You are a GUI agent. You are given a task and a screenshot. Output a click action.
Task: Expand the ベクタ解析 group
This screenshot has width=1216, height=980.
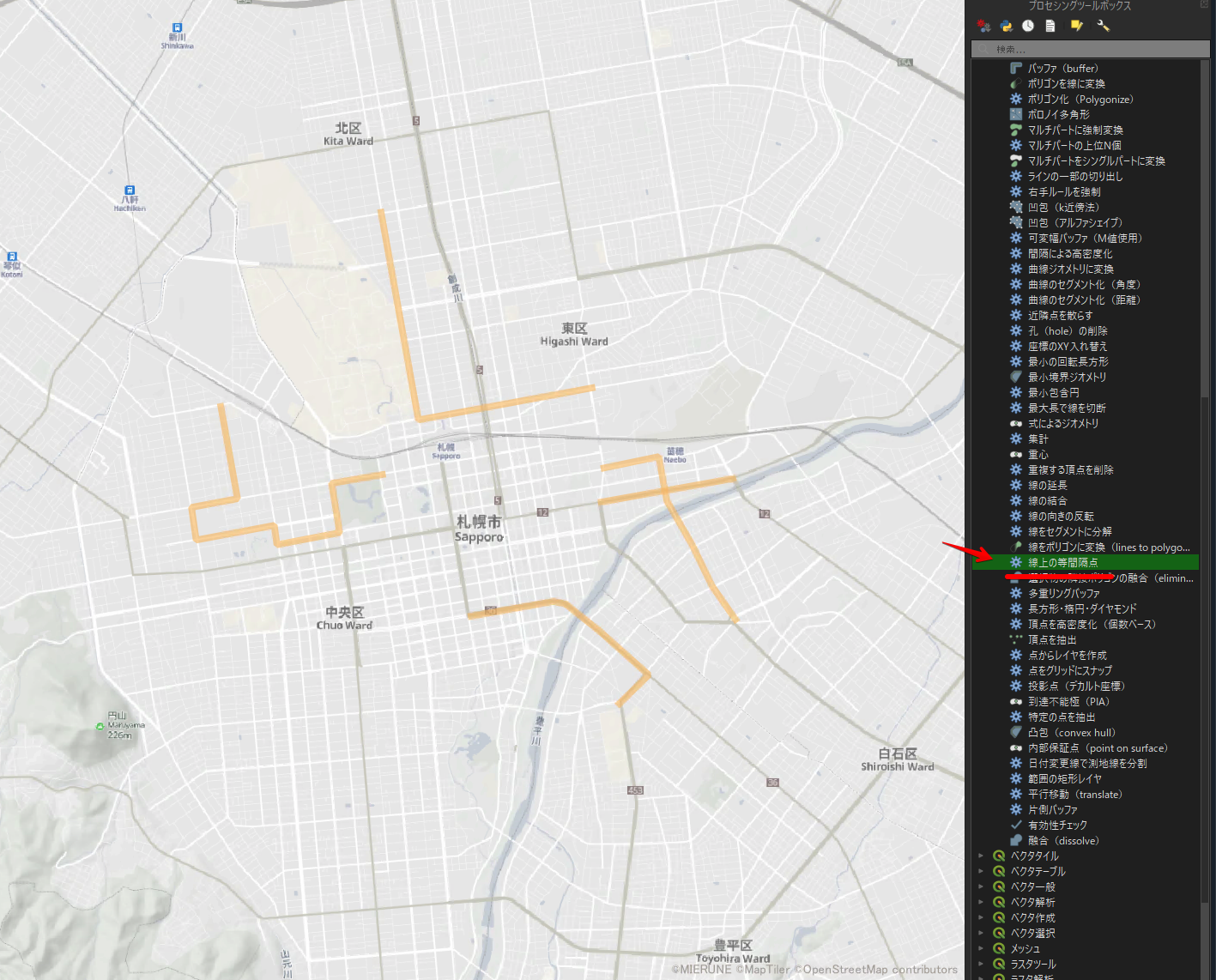pyautogui.click(x=981, y=902)
